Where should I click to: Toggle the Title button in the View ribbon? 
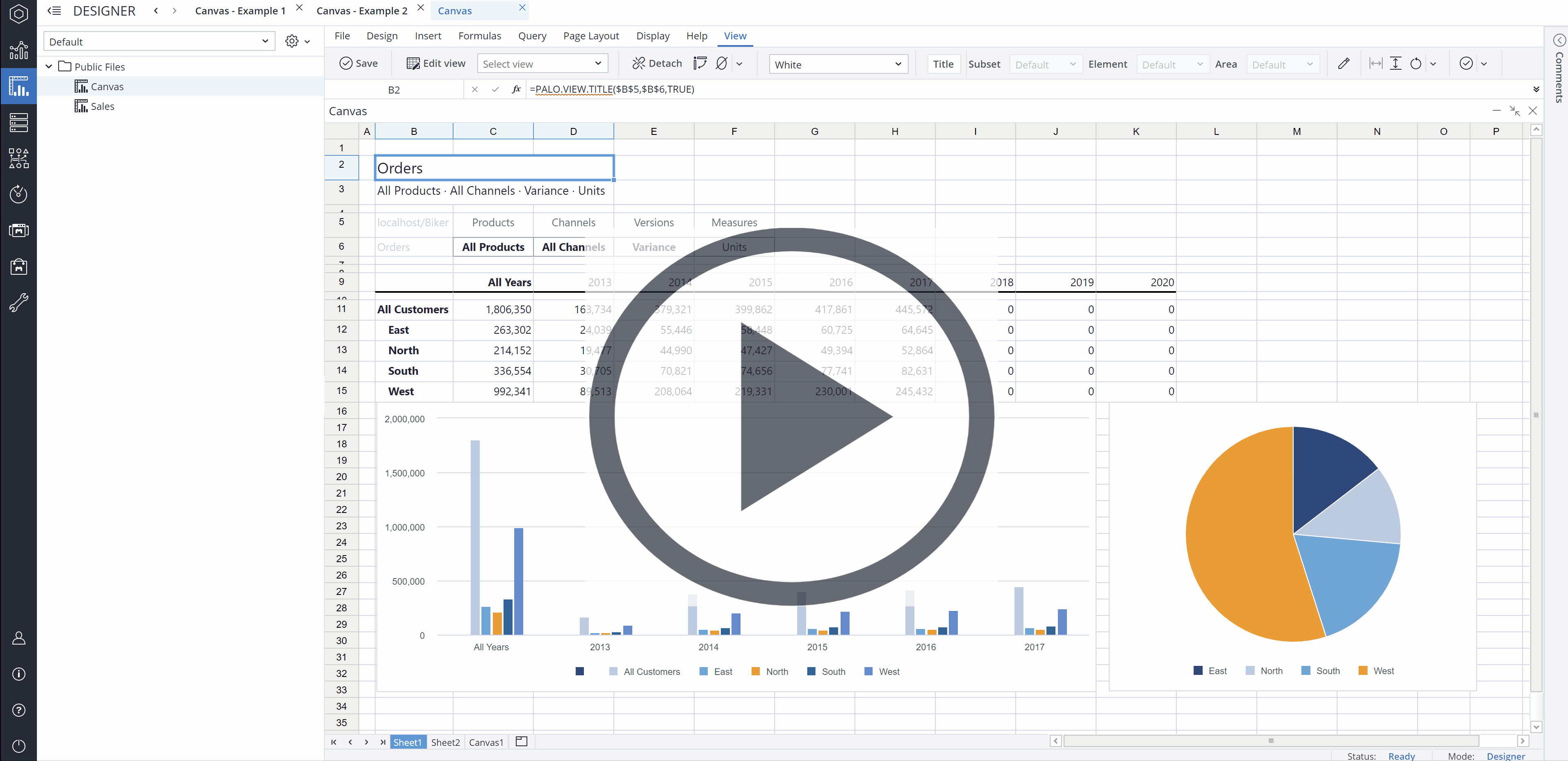(944, 63)
